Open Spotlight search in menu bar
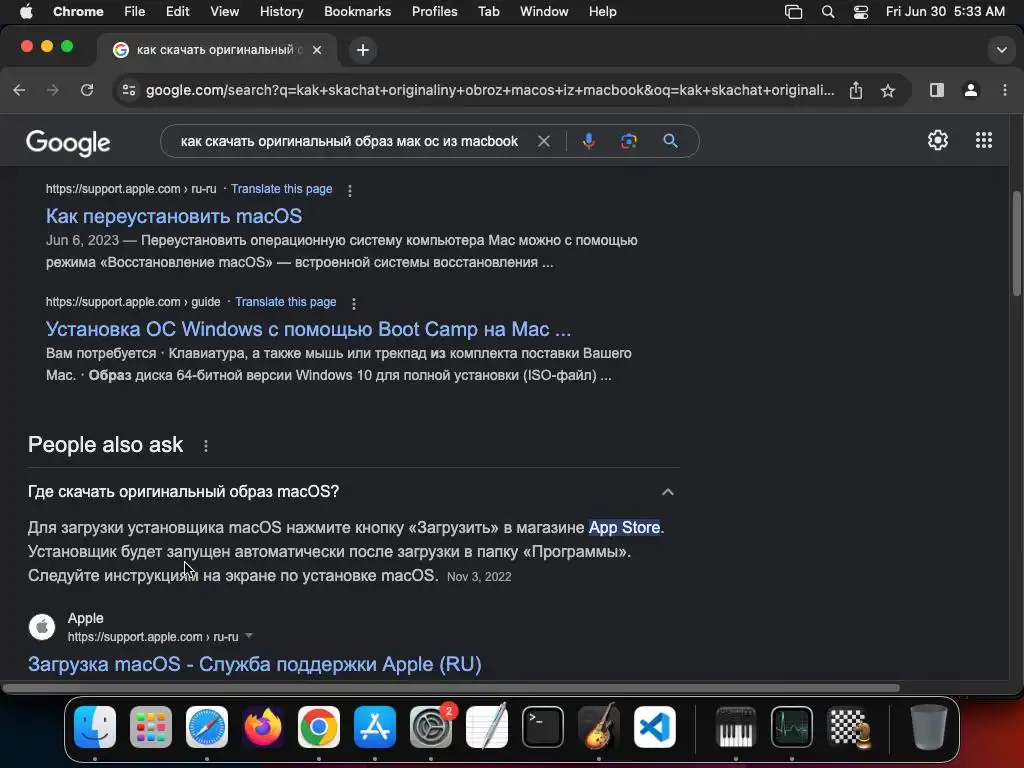The height and width of the screenshot is (768, 1024). (827, 12)
